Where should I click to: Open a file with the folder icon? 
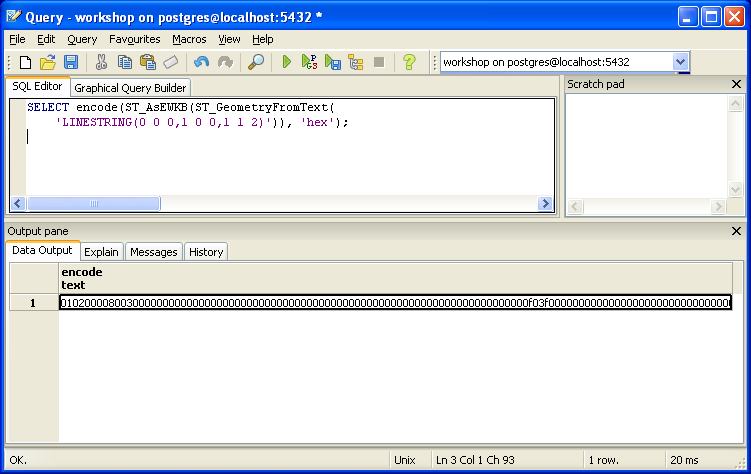point(48,62)
